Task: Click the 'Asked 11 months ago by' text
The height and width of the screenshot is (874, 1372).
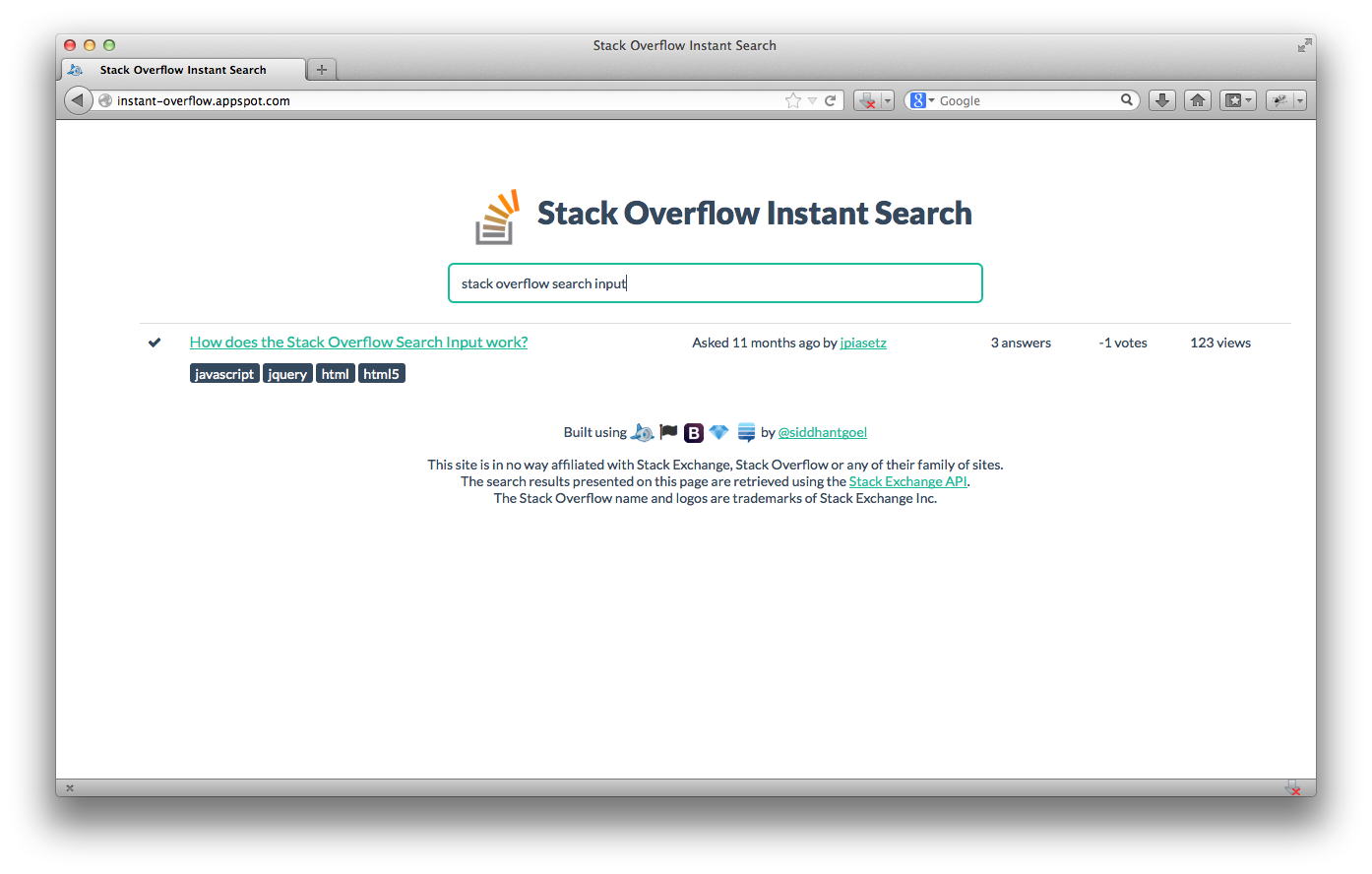Action: [x=765, y=343]
